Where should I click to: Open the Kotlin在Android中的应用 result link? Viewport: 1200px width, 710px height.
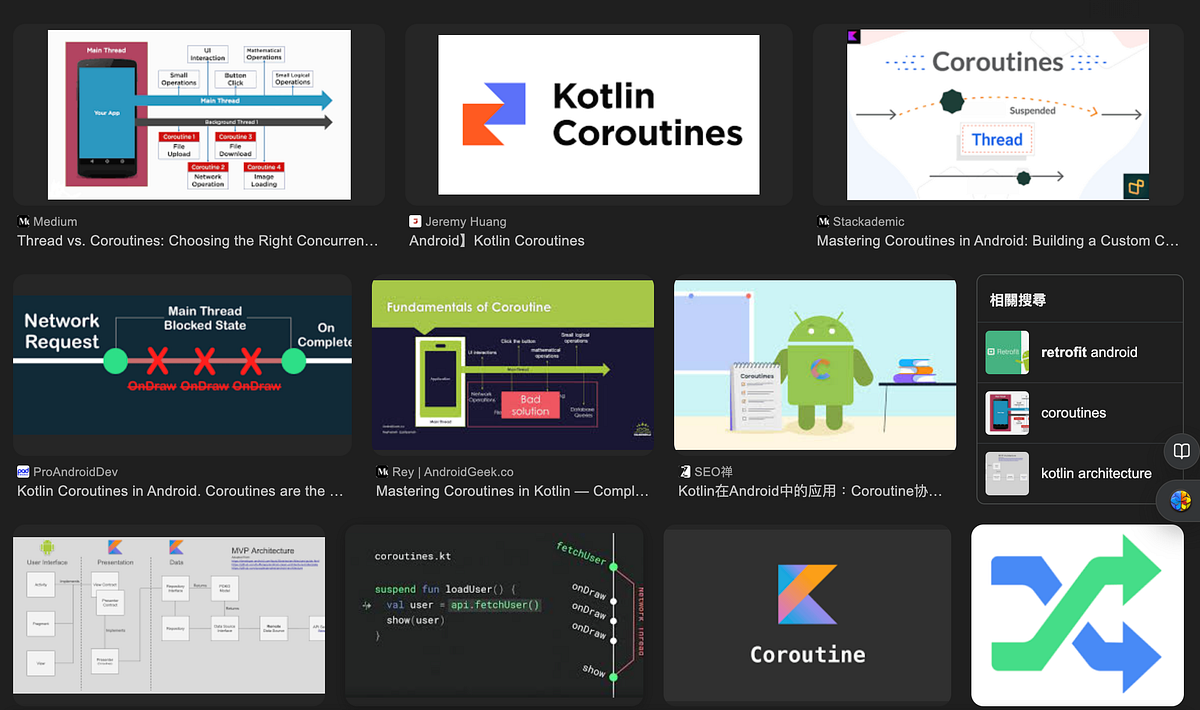[811, 490]
